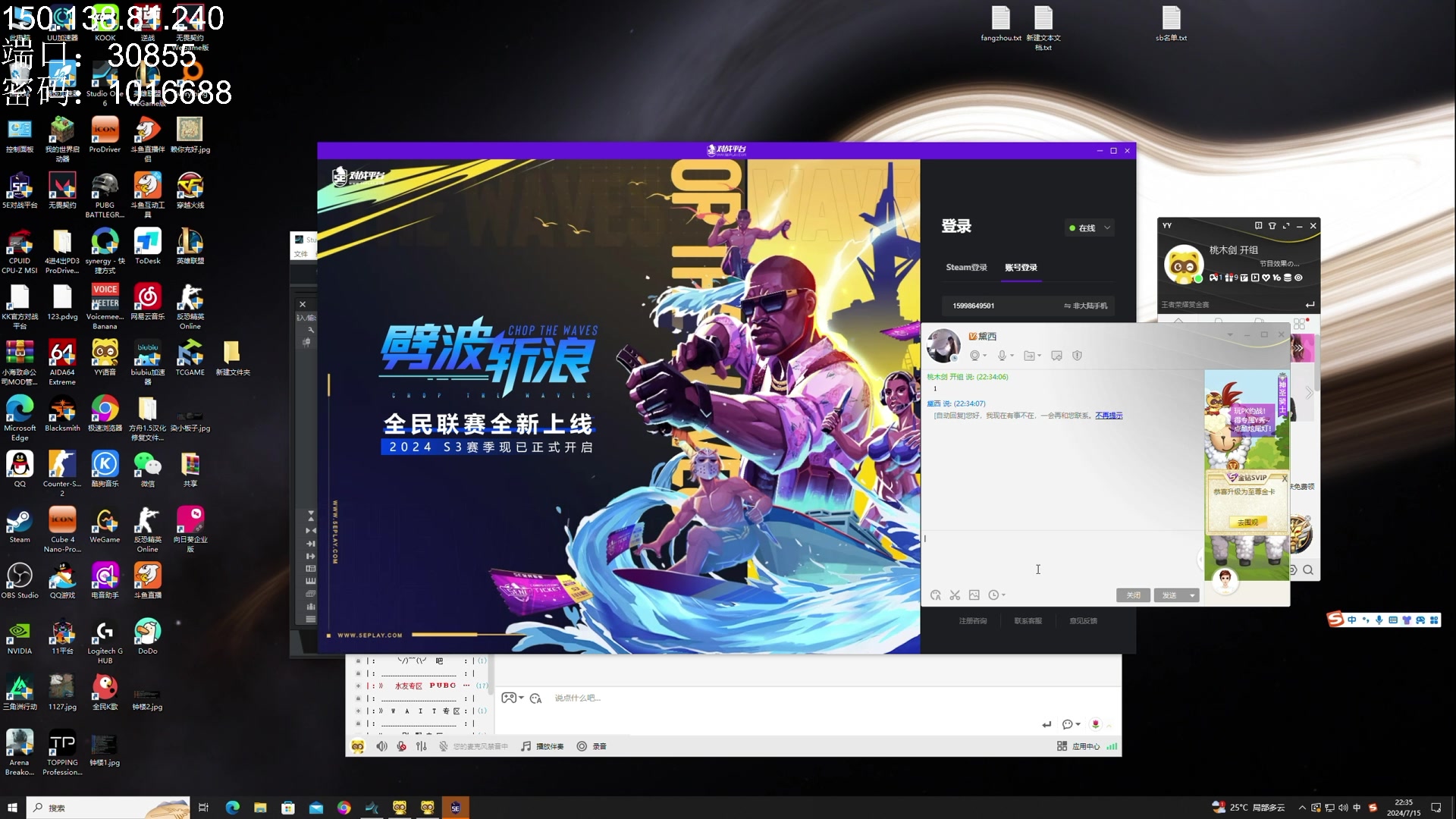The width and height of the screenshot is (1456, 819).
Task: Click the send file folder icon
Action: click(1030, 356)
